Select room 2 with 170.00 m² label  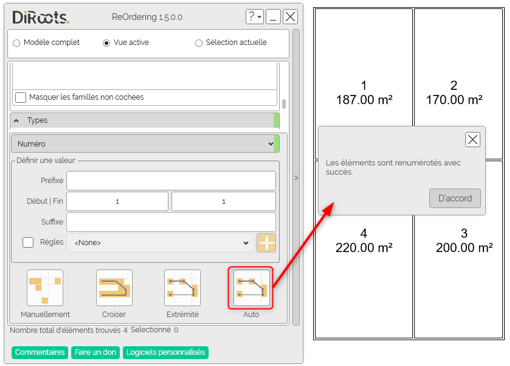(x=454, y=93)
